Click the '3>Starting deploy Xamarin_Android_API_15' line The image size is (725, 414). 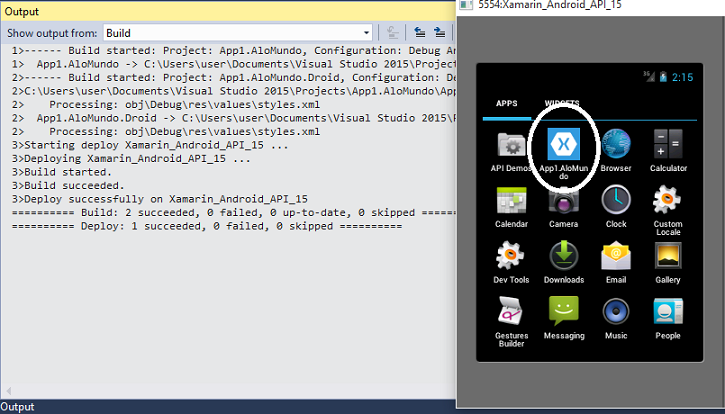[x=150, y=145]
